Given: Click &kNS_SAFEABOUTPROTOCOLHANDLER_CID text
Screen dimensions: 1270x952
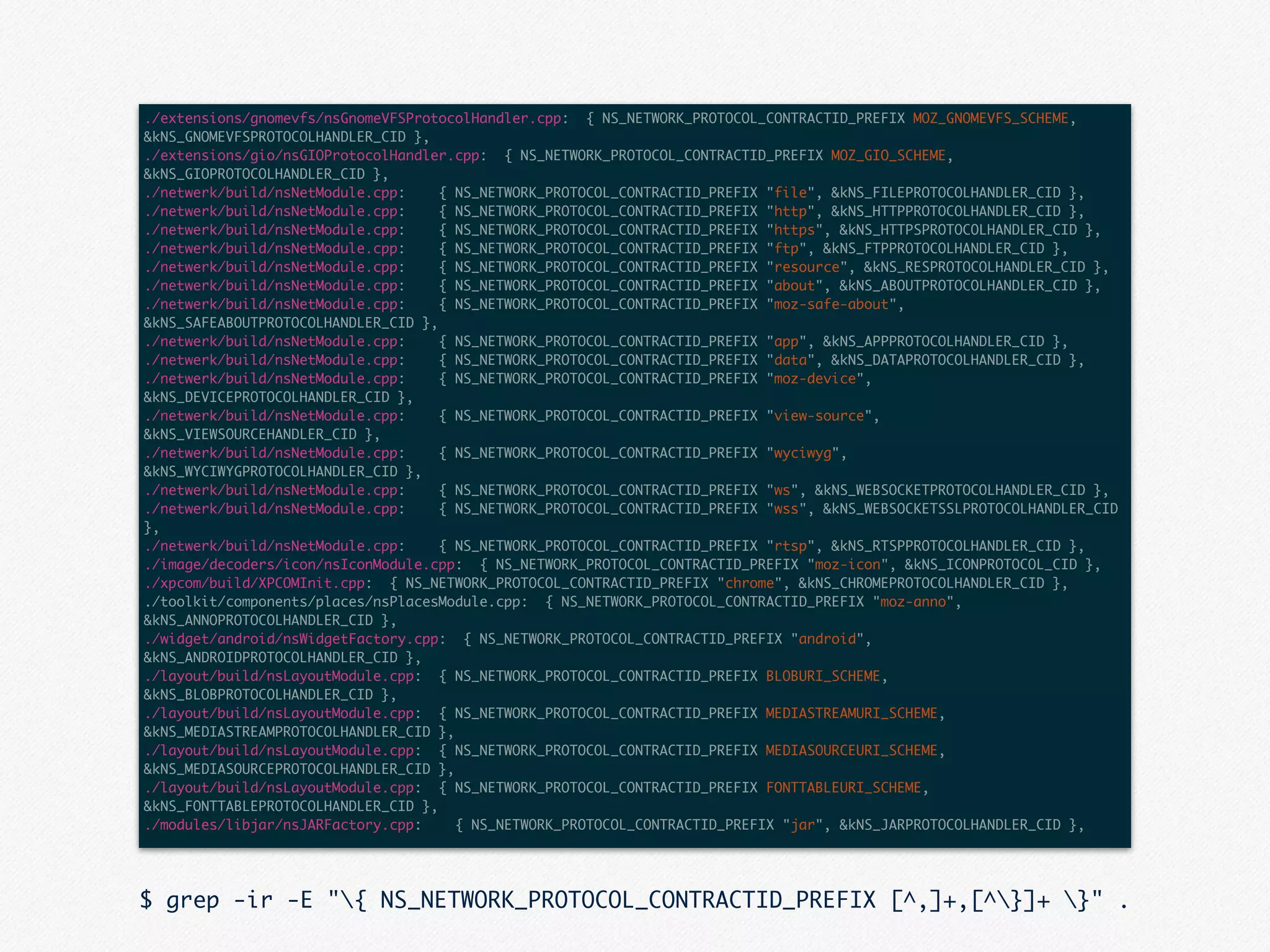Looking at the screenshot, I should click(278, 323).
